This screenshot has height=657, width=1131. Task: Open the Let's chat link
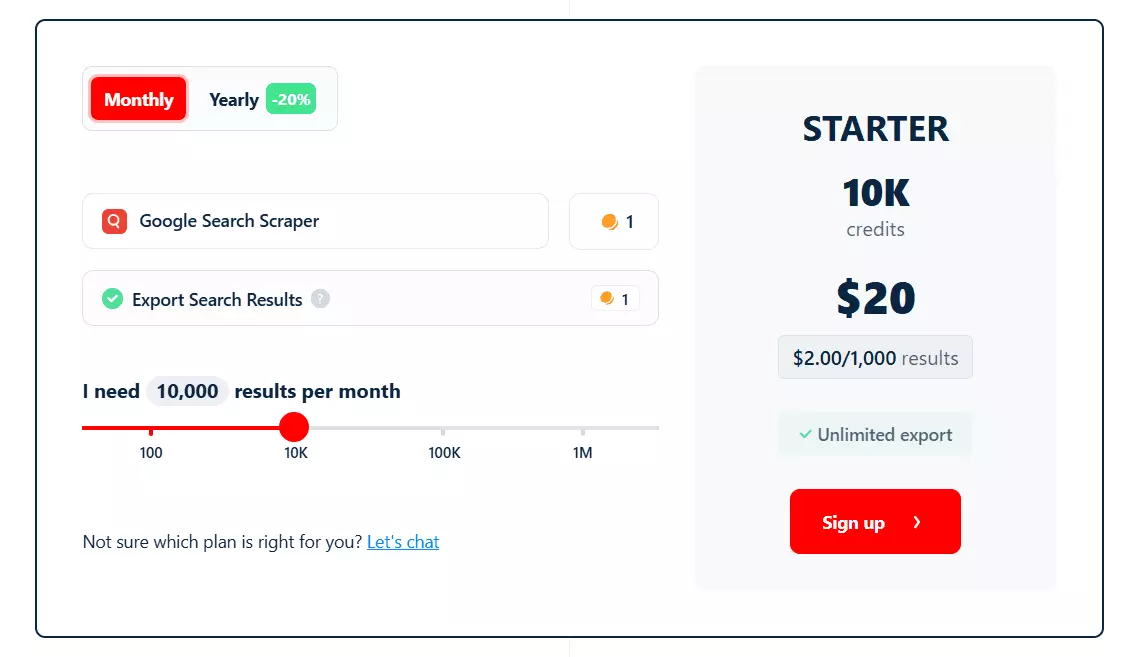pos(403,541)
